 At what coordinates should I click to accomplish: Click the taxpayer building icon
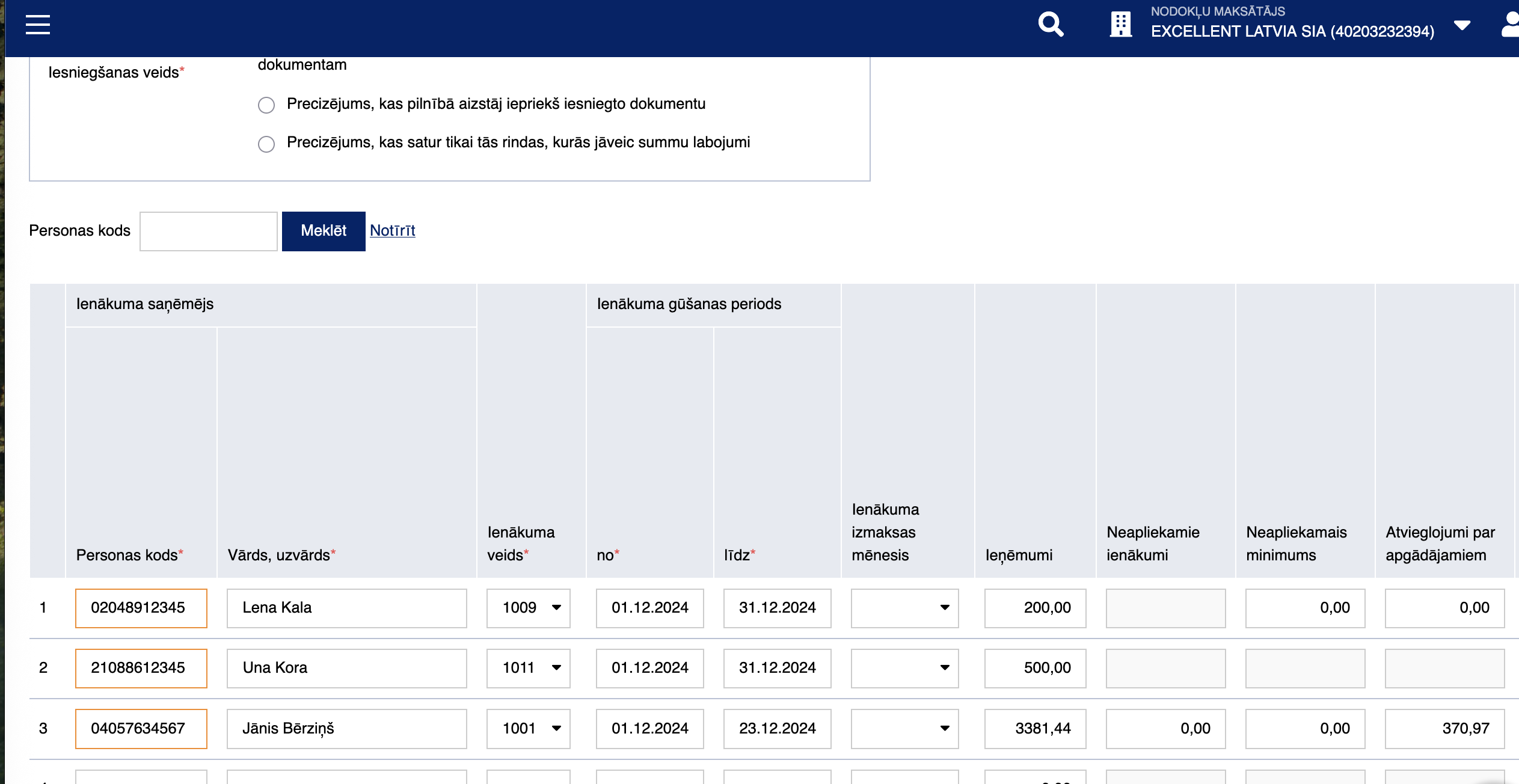[x=1120, y=25]
